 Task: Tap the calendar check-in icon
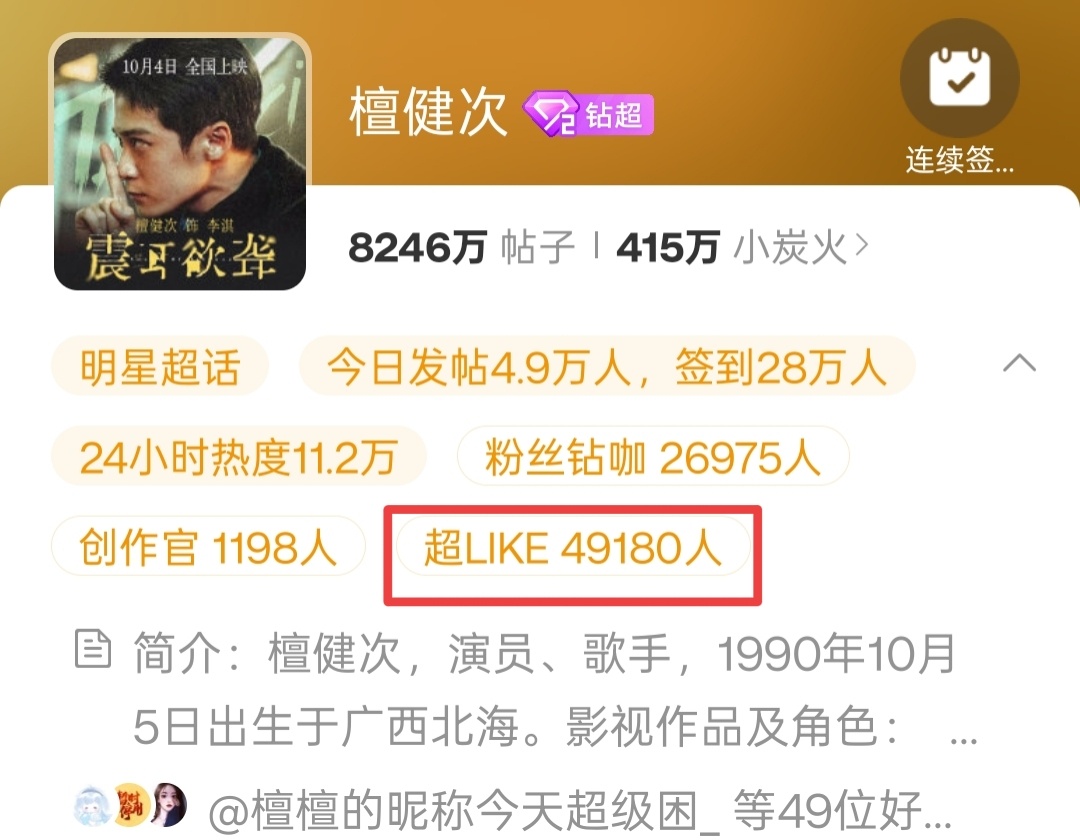[959, 77]
